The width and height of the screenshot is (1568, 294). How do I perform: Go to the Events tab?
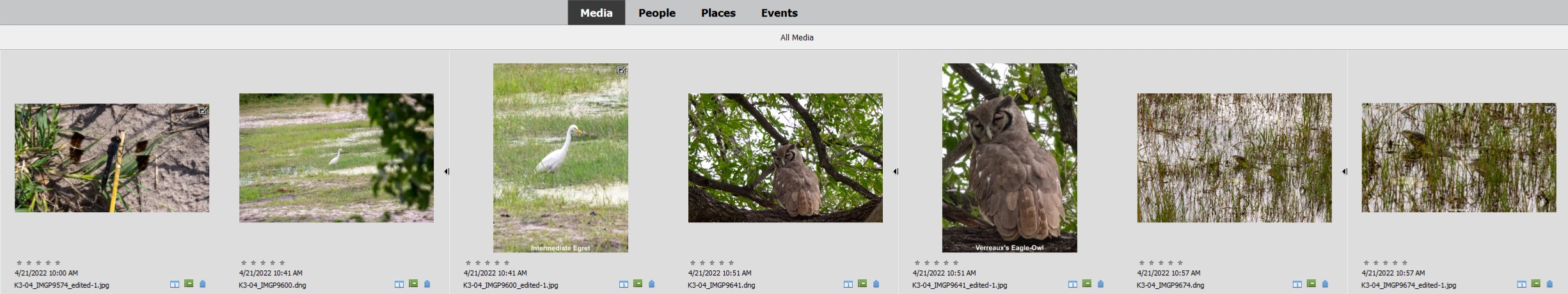pyautogui.click(x=779, y=13)
